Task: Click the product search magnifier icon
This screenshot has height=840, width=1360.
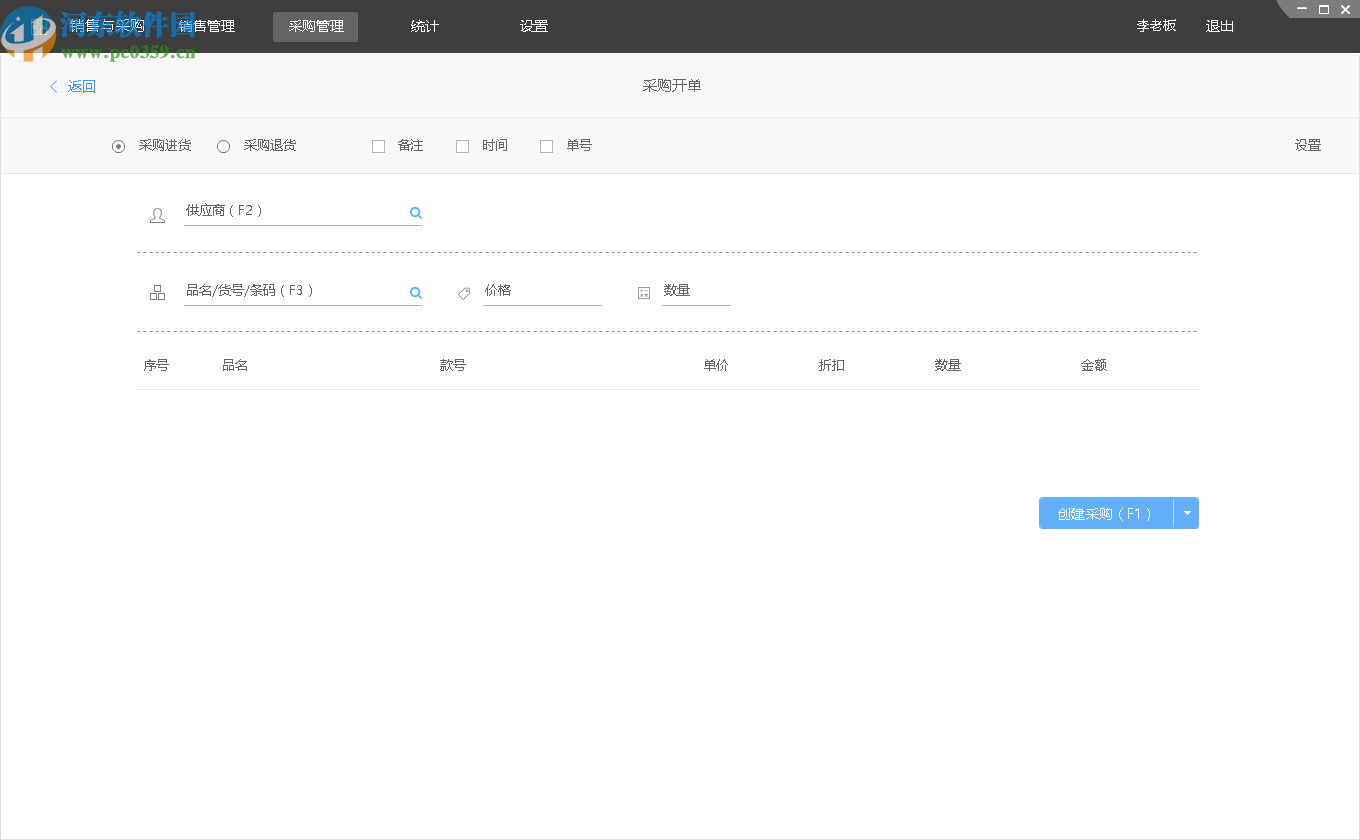Action: click(x=415, y=292)
